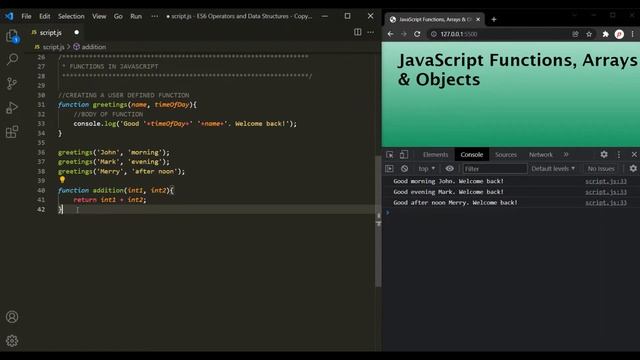
Task: Close the DevTools panel
Action: (634, 154)
